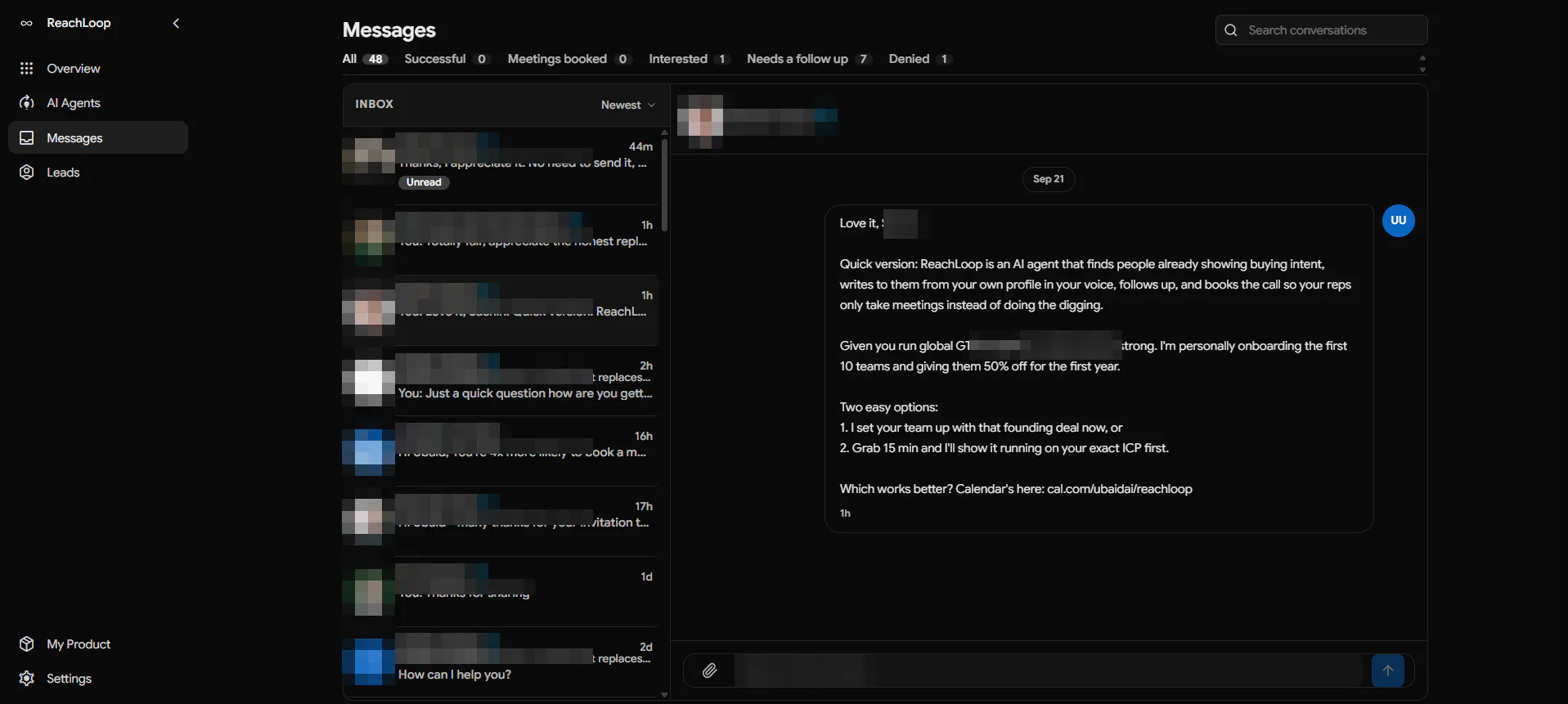Open the conversation from 1d ago

pos(501,591)
